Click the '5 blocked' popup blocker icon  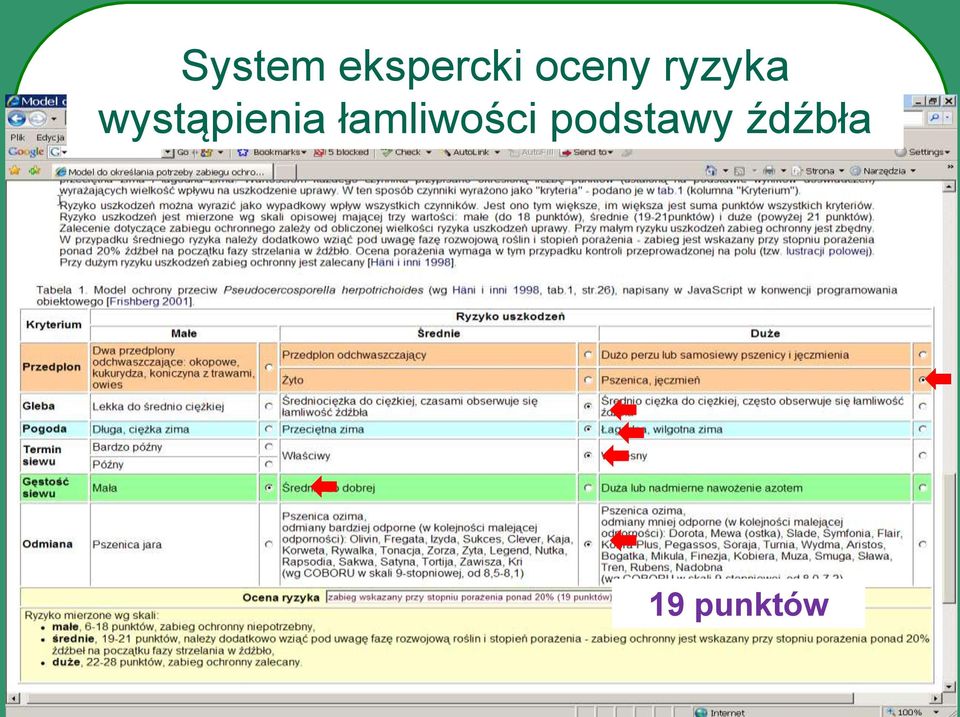341,152
